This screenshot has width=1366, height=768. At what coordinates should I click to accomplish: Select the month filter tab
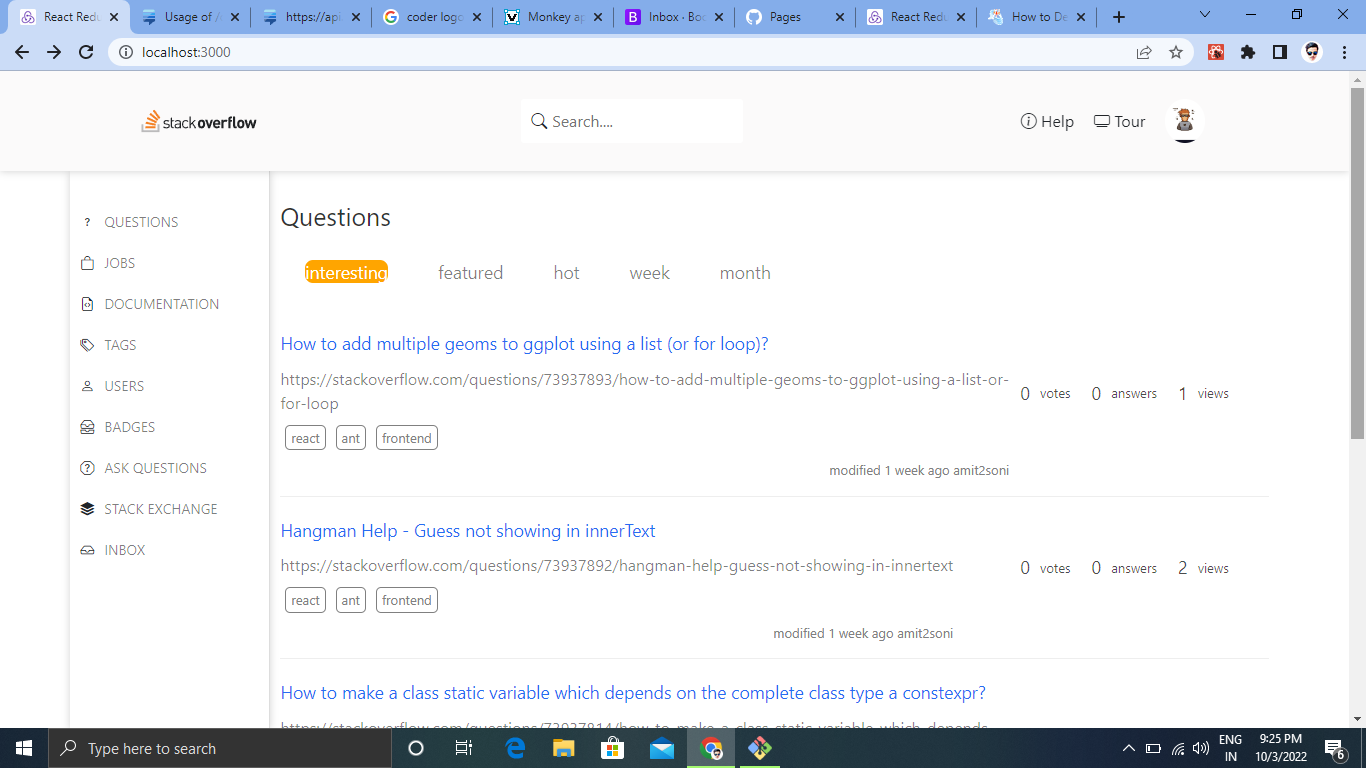coord(744,272)
